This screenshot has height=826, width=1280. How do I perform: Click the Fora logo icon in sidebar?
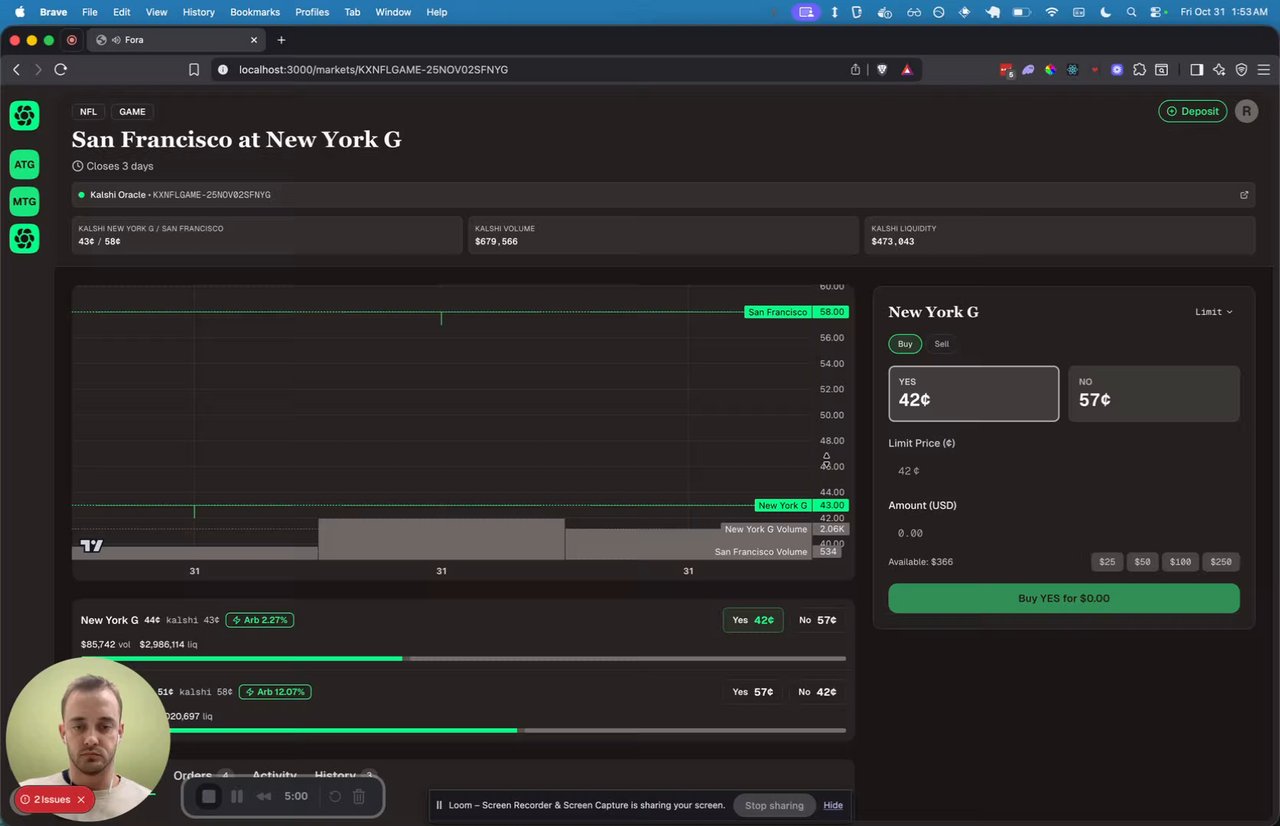coord(24,116)
